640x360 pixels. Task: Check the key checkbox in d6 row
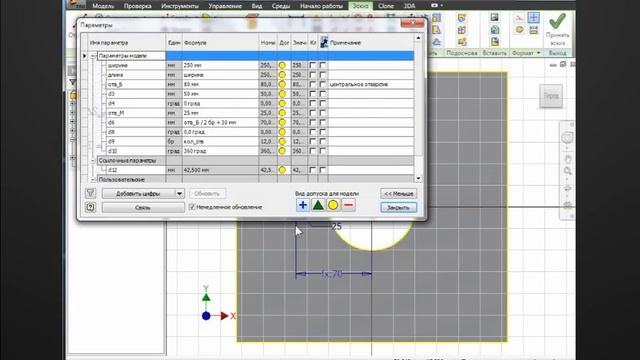pyautogui.click(x=313, y=122)
